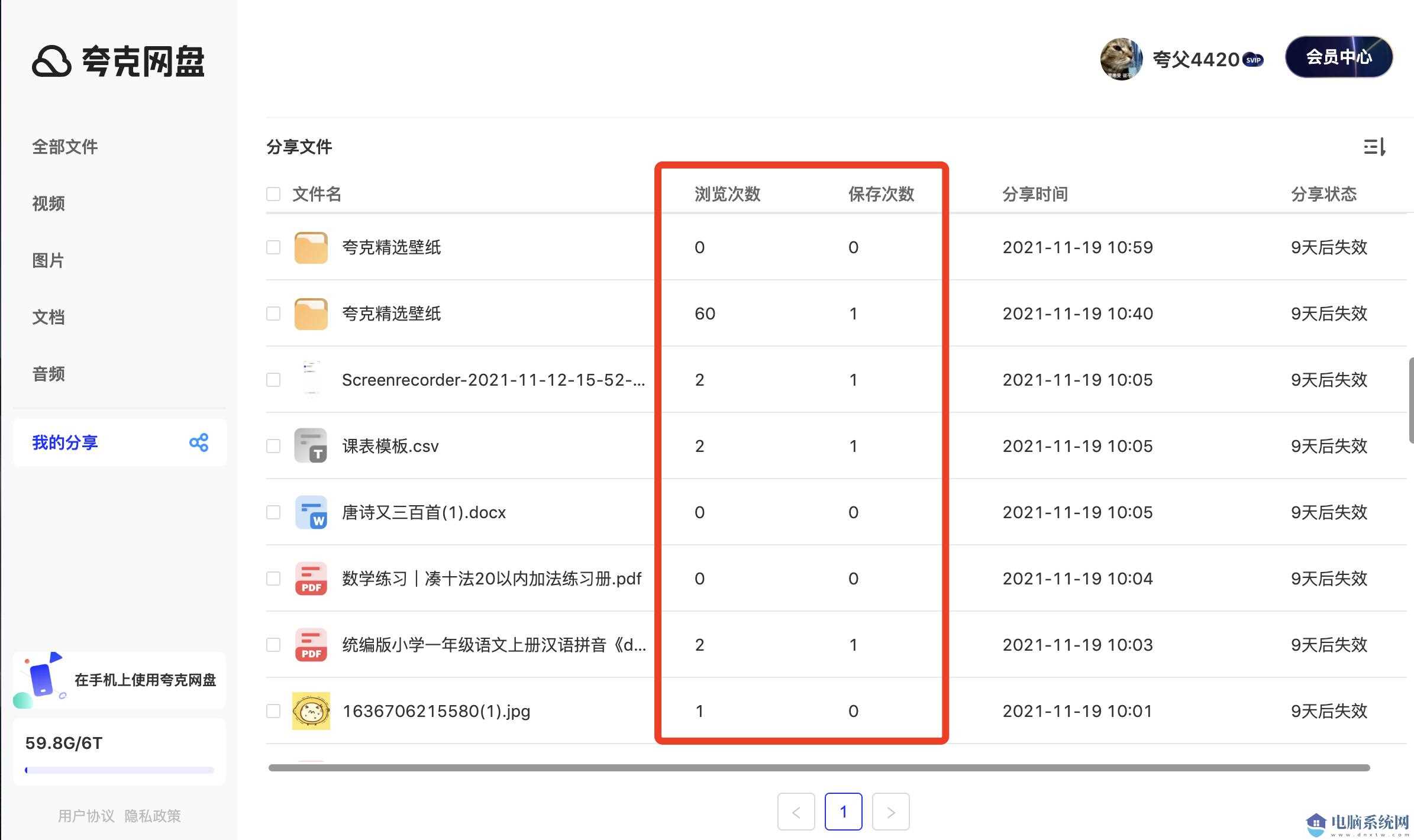Click the Word icon for 唐诗又三百首(1).docx
Viewport: 1414px width, 840px height.
tap(311, 512)
